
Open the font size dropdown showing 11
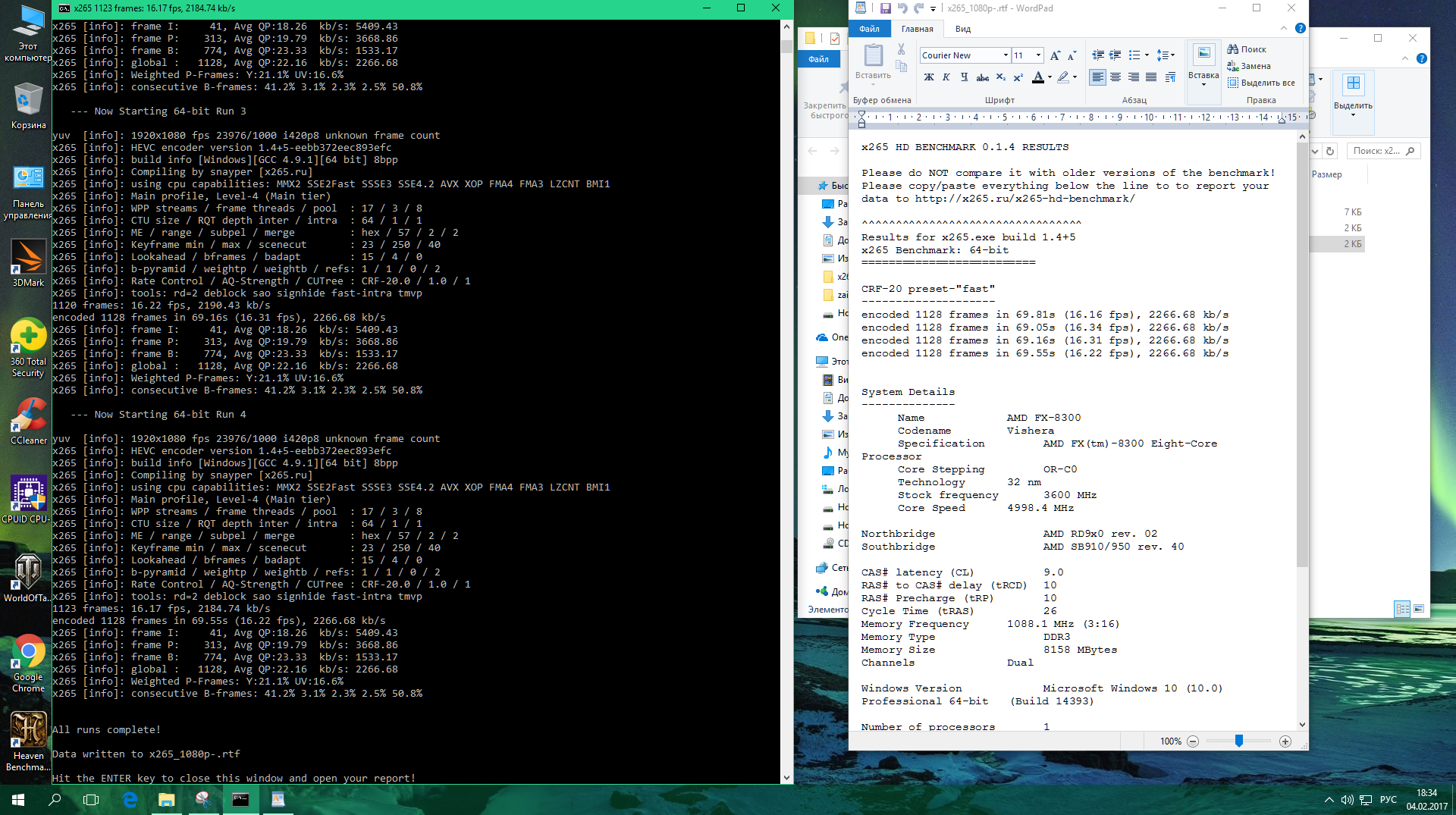point(1038,55)
